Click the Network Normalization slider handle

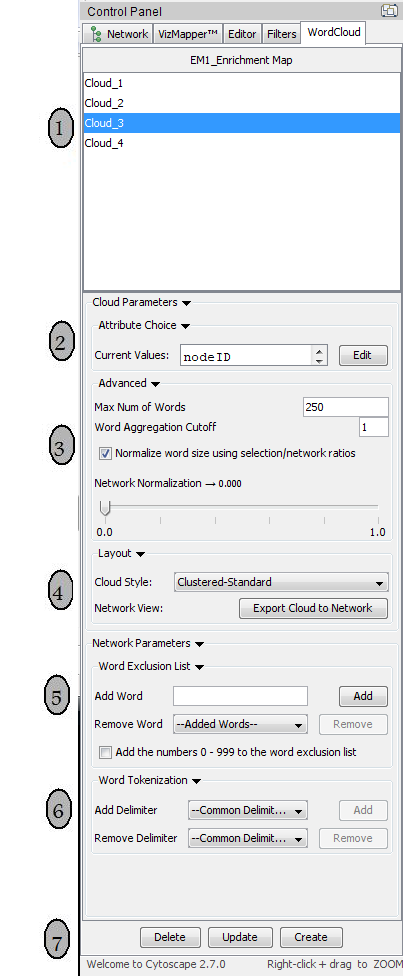click(105, 509)
